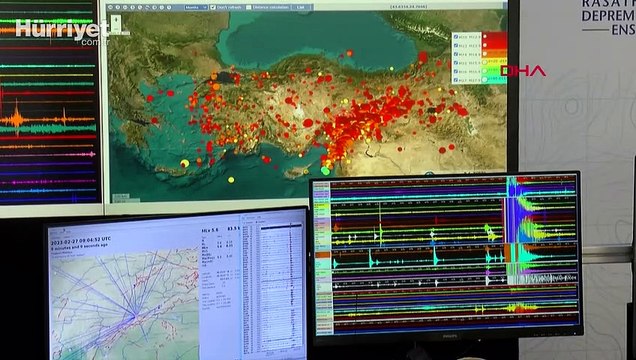Uncheck the top magnitude legend checkbox

pyautogui.click(x=456, y=36)
